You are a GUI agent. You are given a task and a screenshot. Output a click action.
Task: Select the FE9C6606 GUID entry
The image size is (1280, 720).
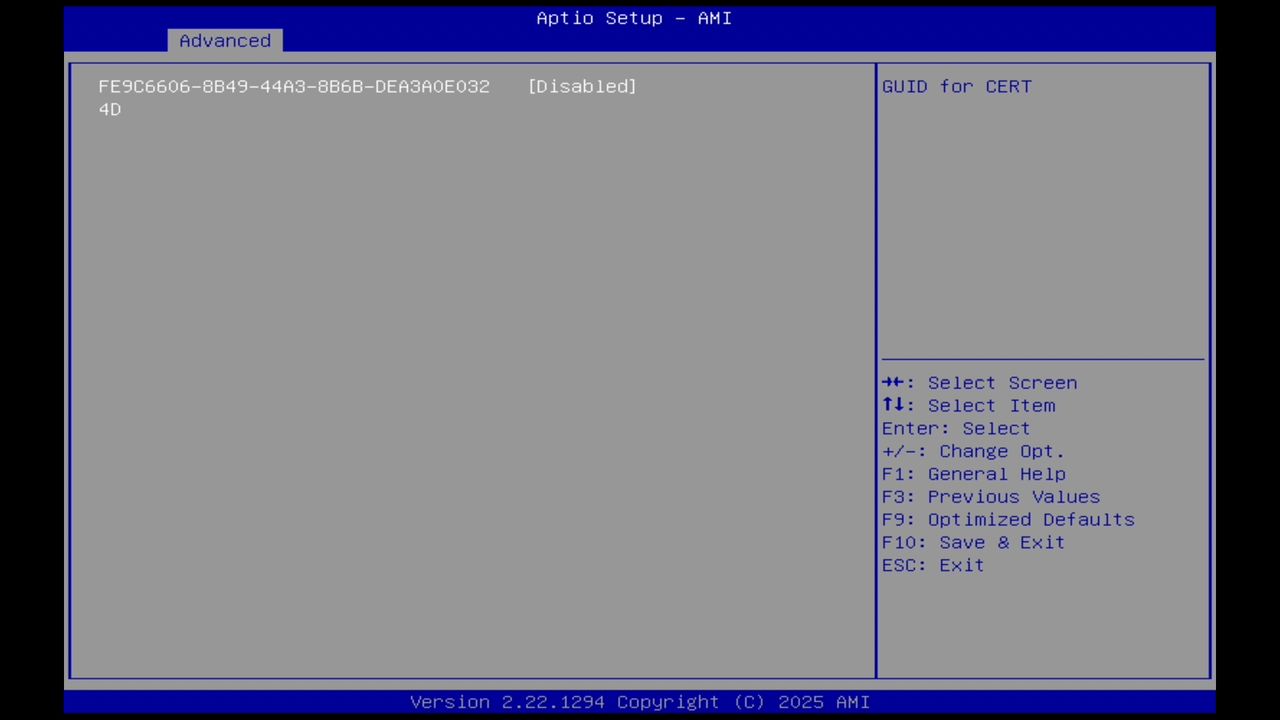pos(293,86)
